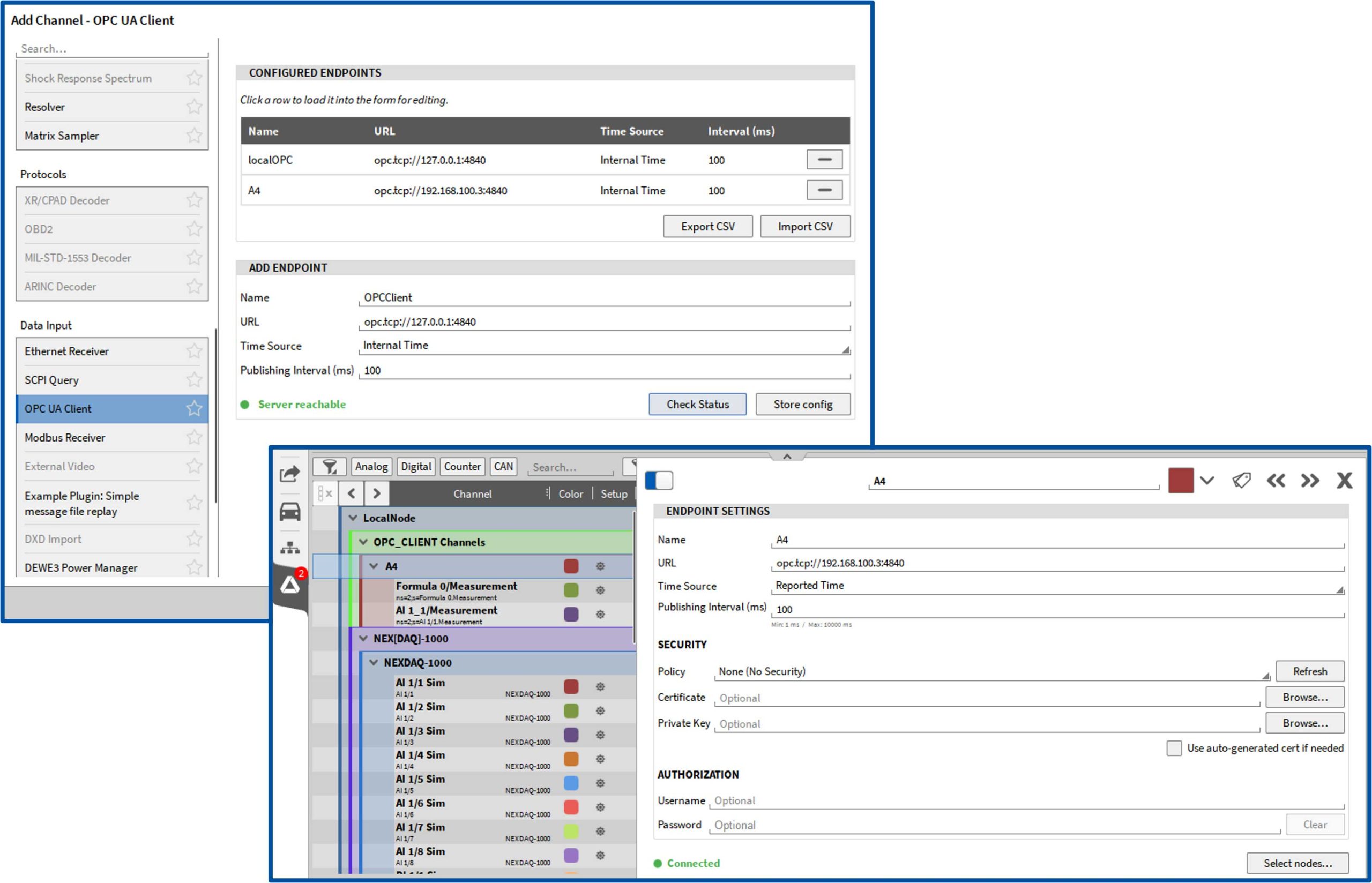This screenshot has height=883, width=1372.
Task: Open settings gear for AI 1_1/Measurement
Action: pyautogui.click(x=600, y=614)
